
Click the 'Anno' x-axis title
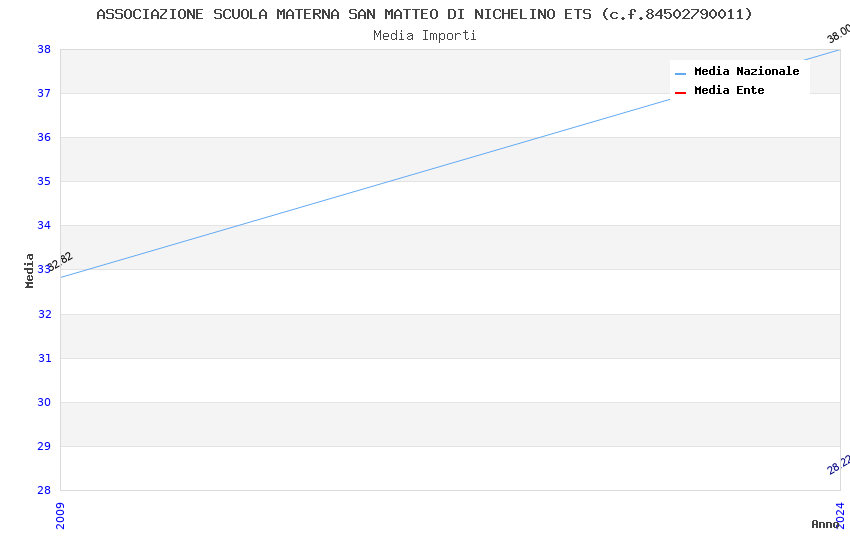825,524
